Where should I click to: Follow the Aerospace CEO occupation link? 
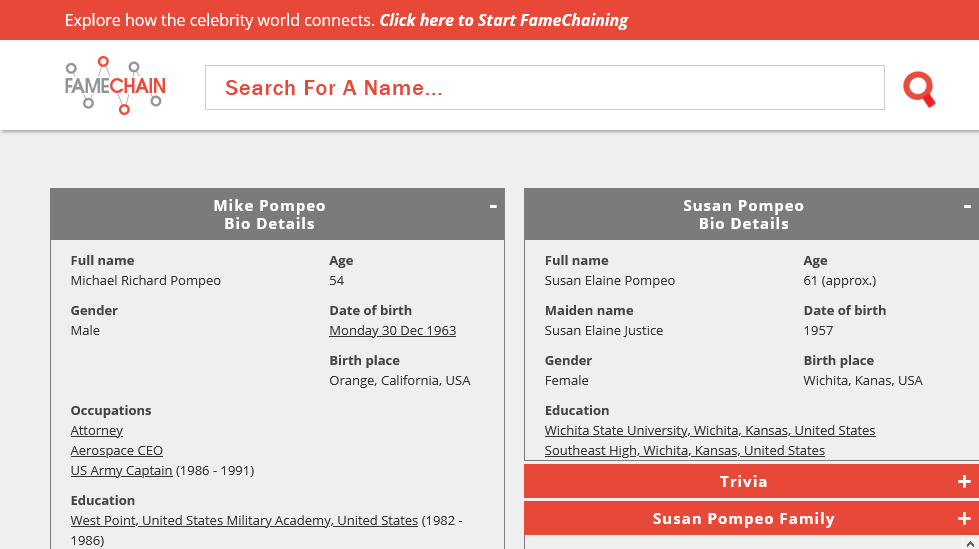tap(117, 450)
